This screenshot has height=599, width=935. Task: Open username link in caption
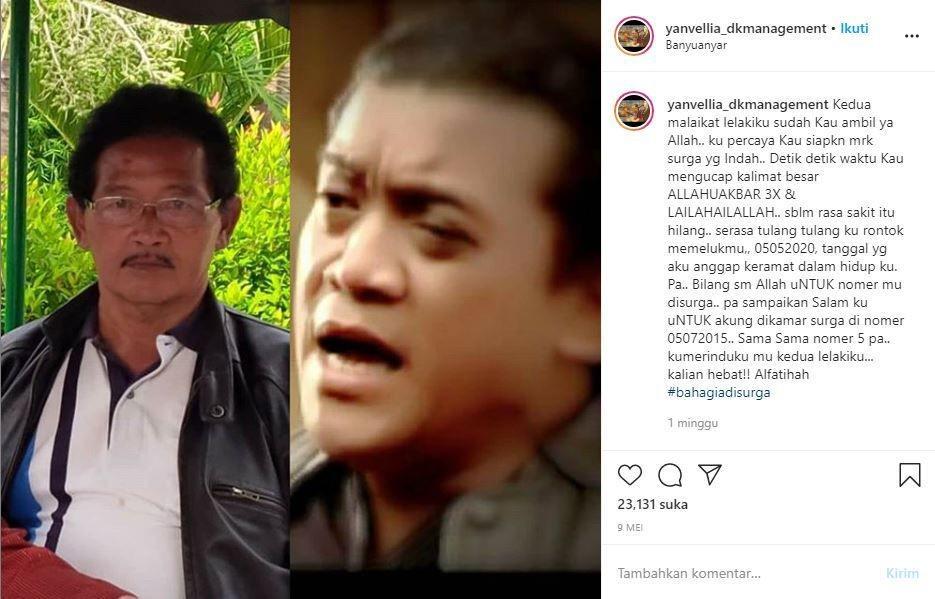[748, 104]
